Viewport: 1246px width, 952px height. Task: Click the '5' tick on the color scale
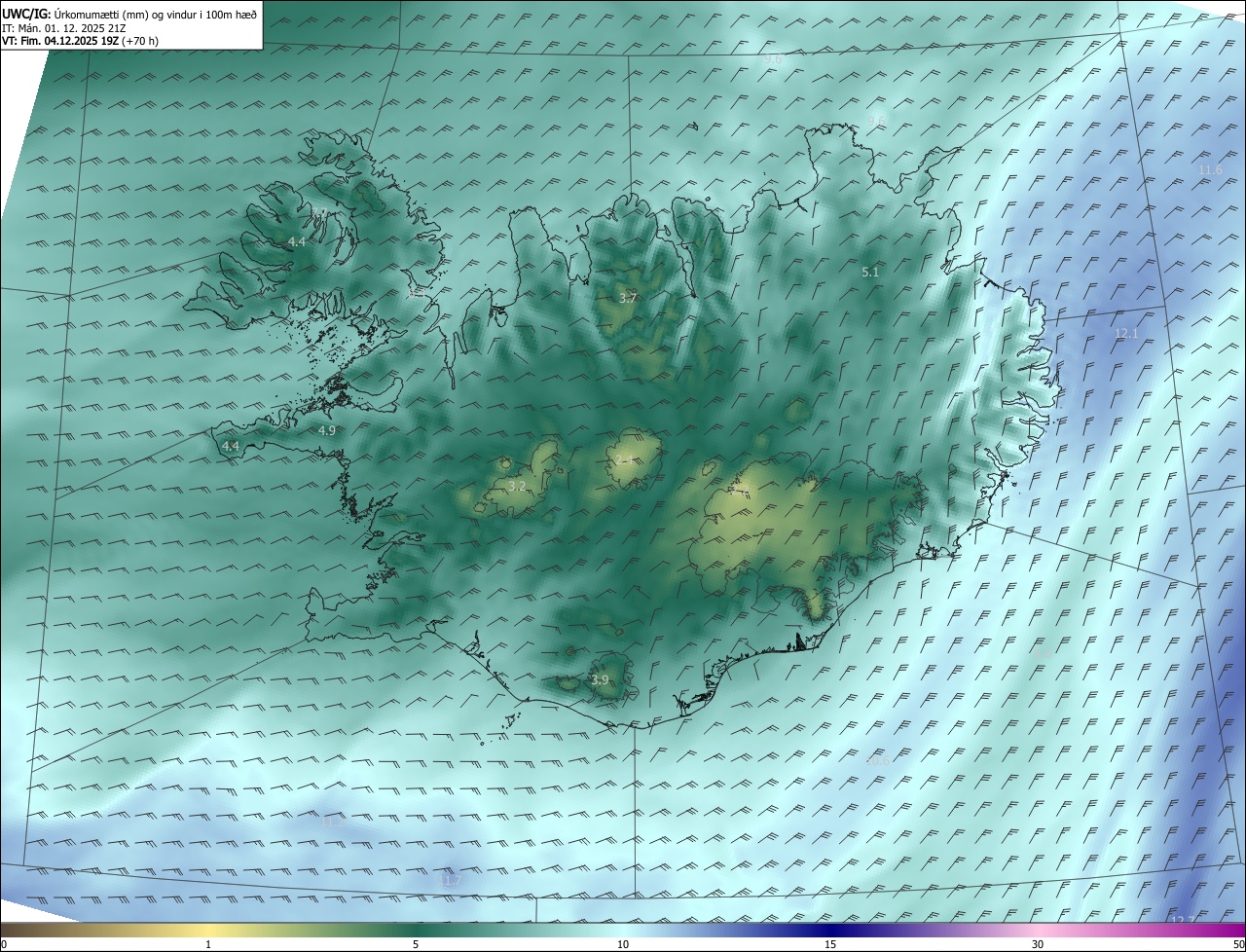click(x=416, y=945)
